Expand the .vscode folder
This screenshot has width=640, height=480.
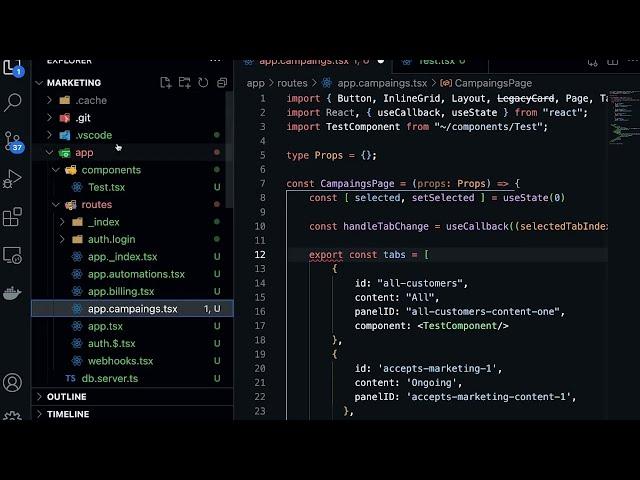click(x=49, y=135)
